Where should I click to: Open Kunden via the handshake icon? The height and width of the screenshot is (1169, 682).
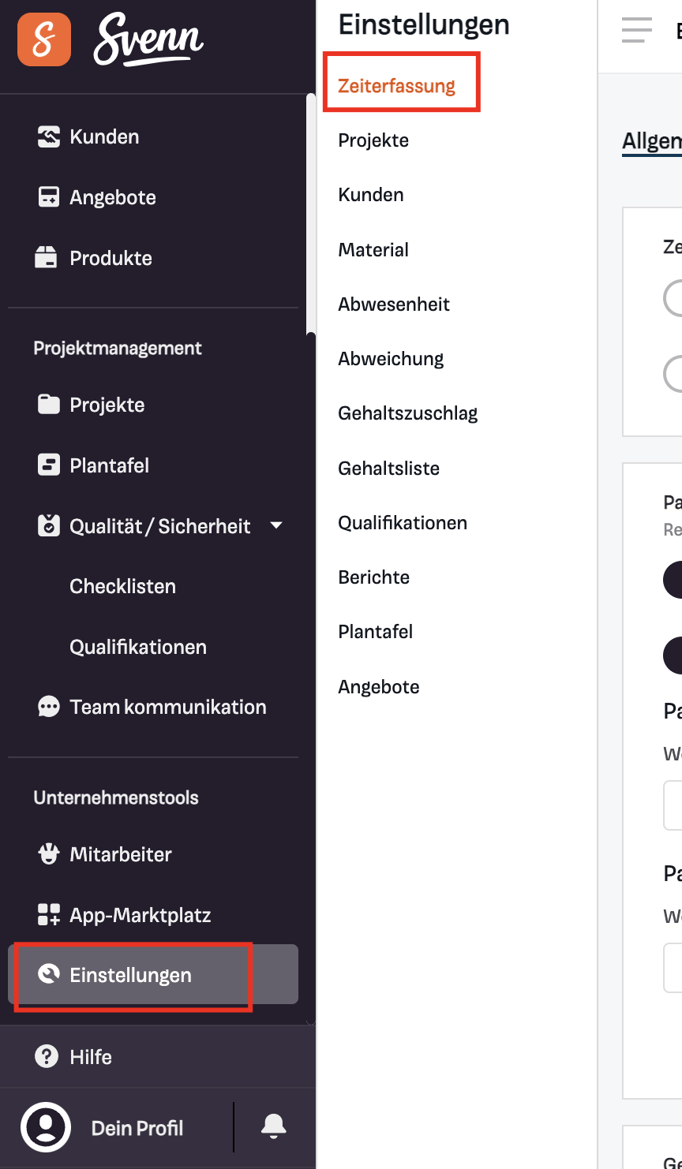(48, 137)
